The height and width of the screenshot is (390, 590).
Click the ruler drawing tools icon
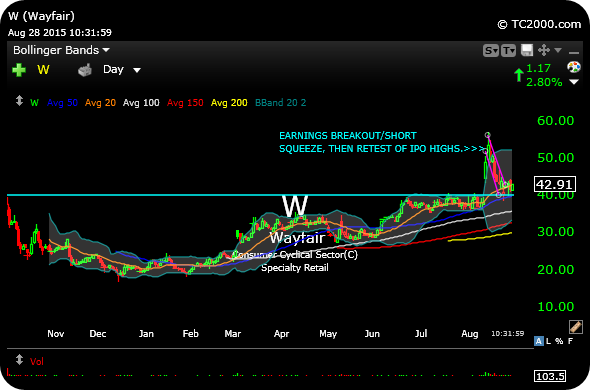(575, 326)
